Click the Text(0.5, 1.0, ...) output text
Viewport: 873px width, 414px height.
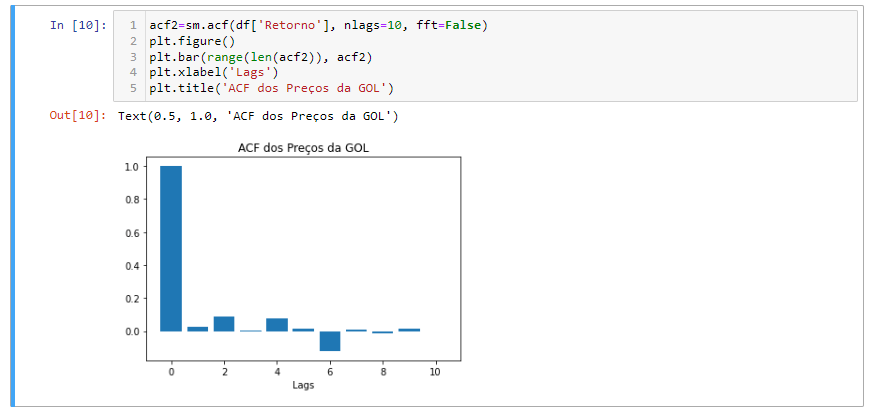258,117
